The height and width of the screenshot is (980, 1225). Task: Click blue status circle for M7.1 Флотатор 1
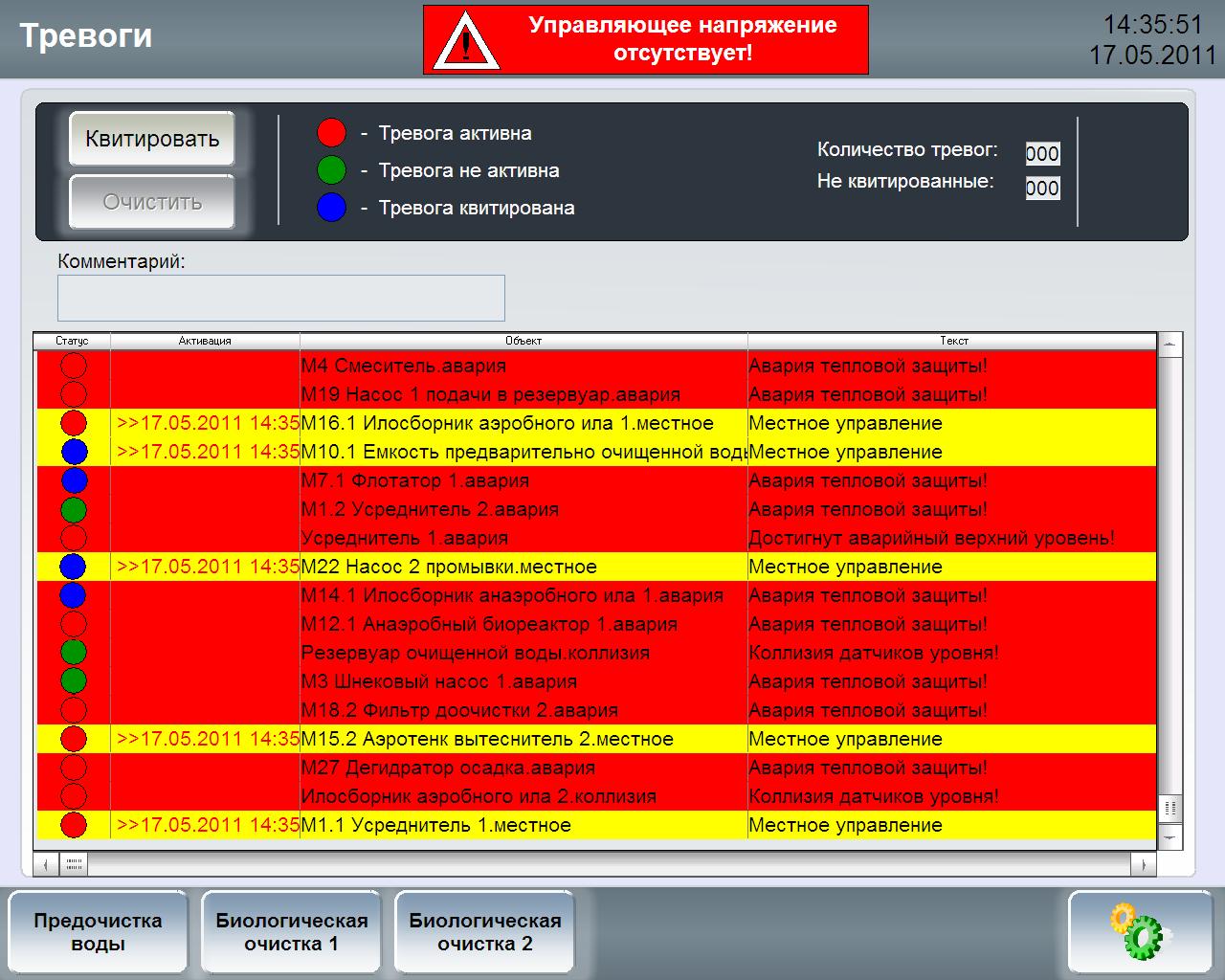pyautogui.click(x=74, y=480)
